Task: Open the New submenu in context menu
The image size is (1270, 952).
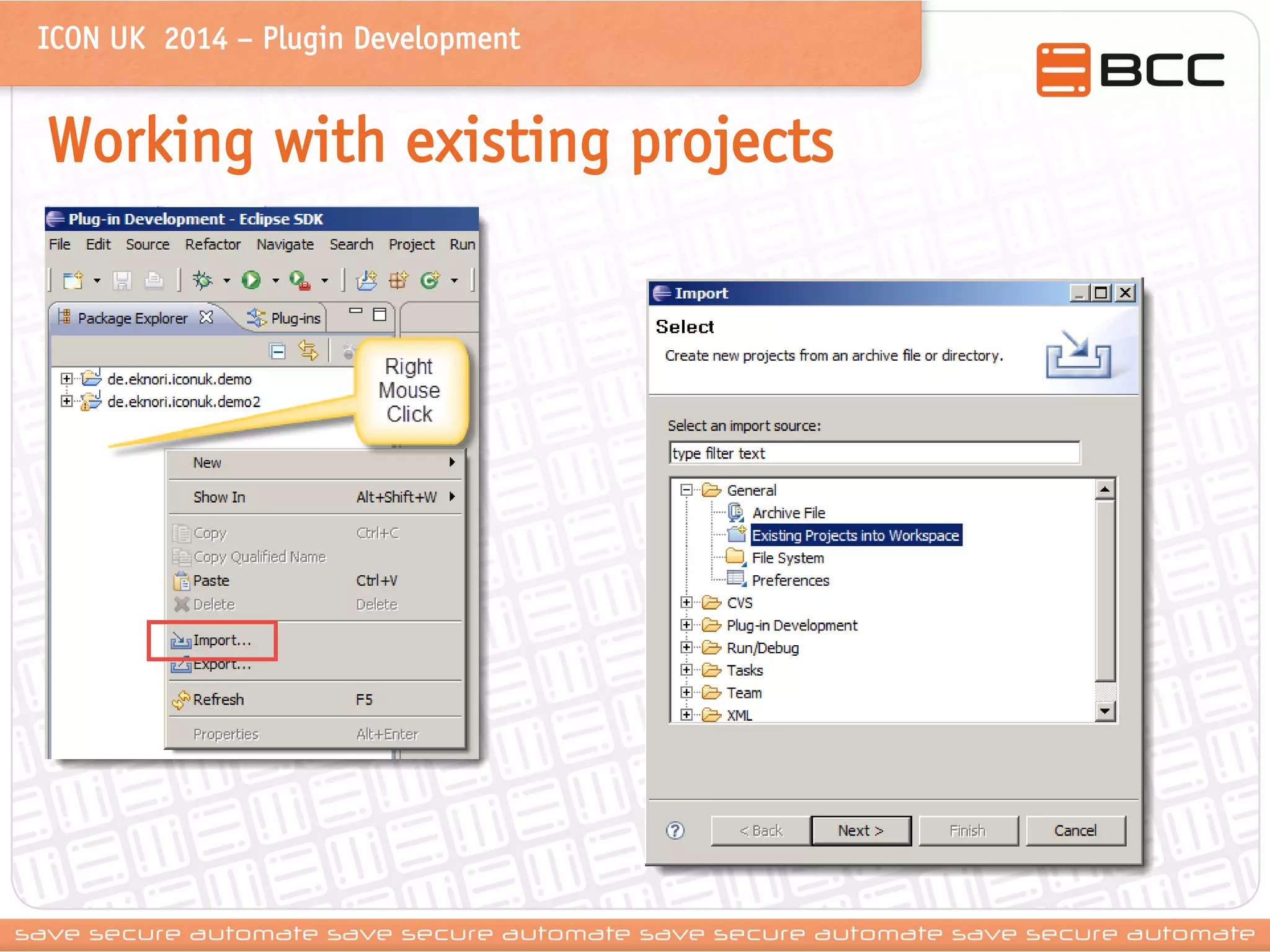Action: 316,462
